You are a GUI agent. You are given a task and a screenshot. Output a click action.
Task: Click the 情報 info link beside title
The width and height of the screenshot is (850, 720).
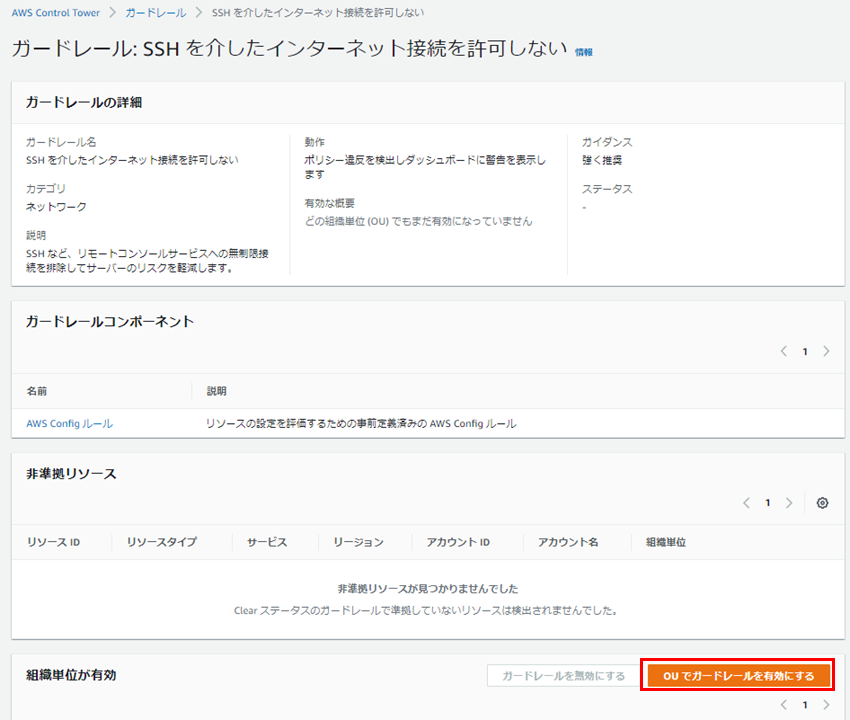(x=584, y=52)
